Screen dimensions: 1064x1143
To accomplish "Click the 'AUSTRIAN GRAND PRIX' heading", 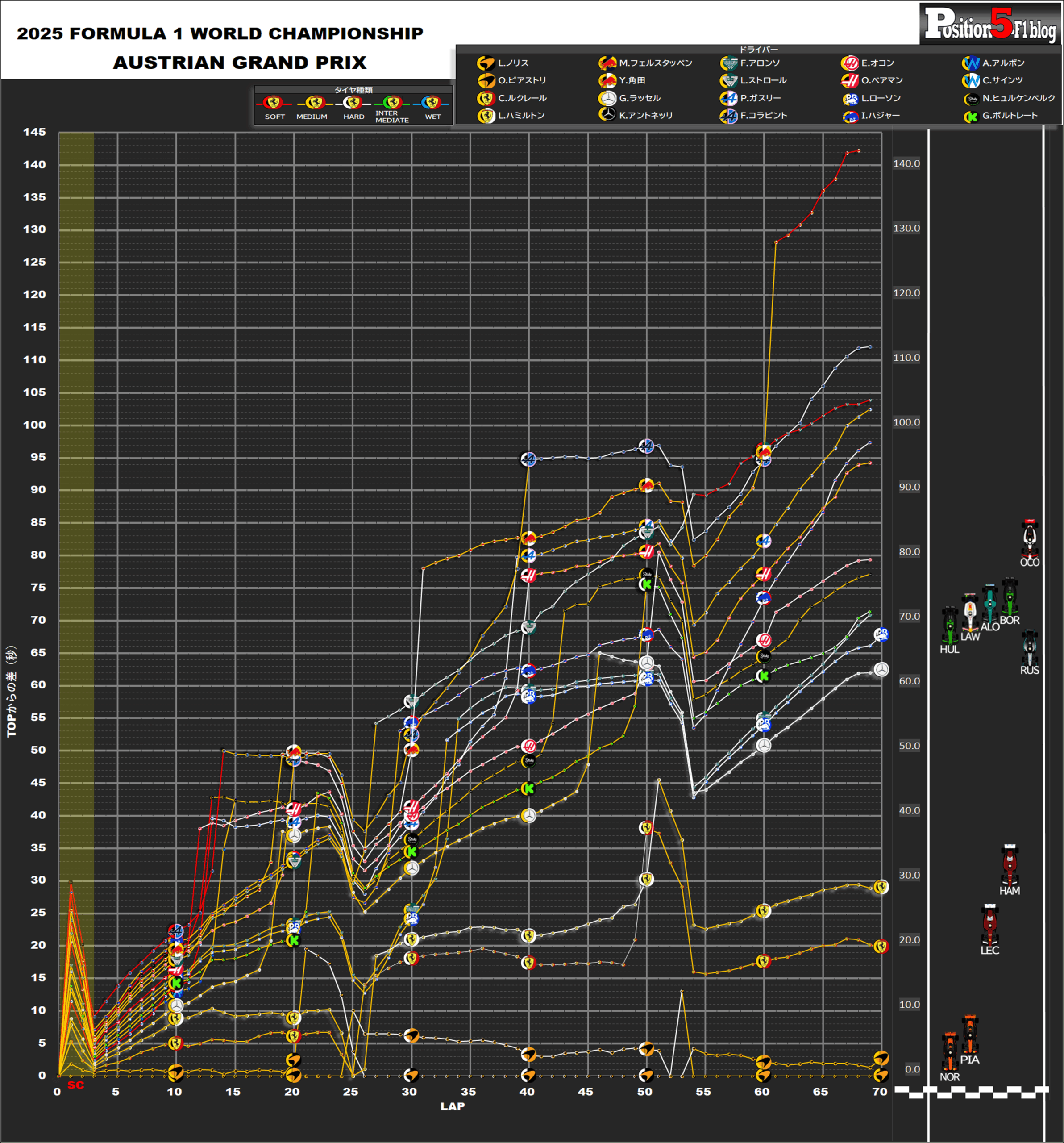I will 240,63.
